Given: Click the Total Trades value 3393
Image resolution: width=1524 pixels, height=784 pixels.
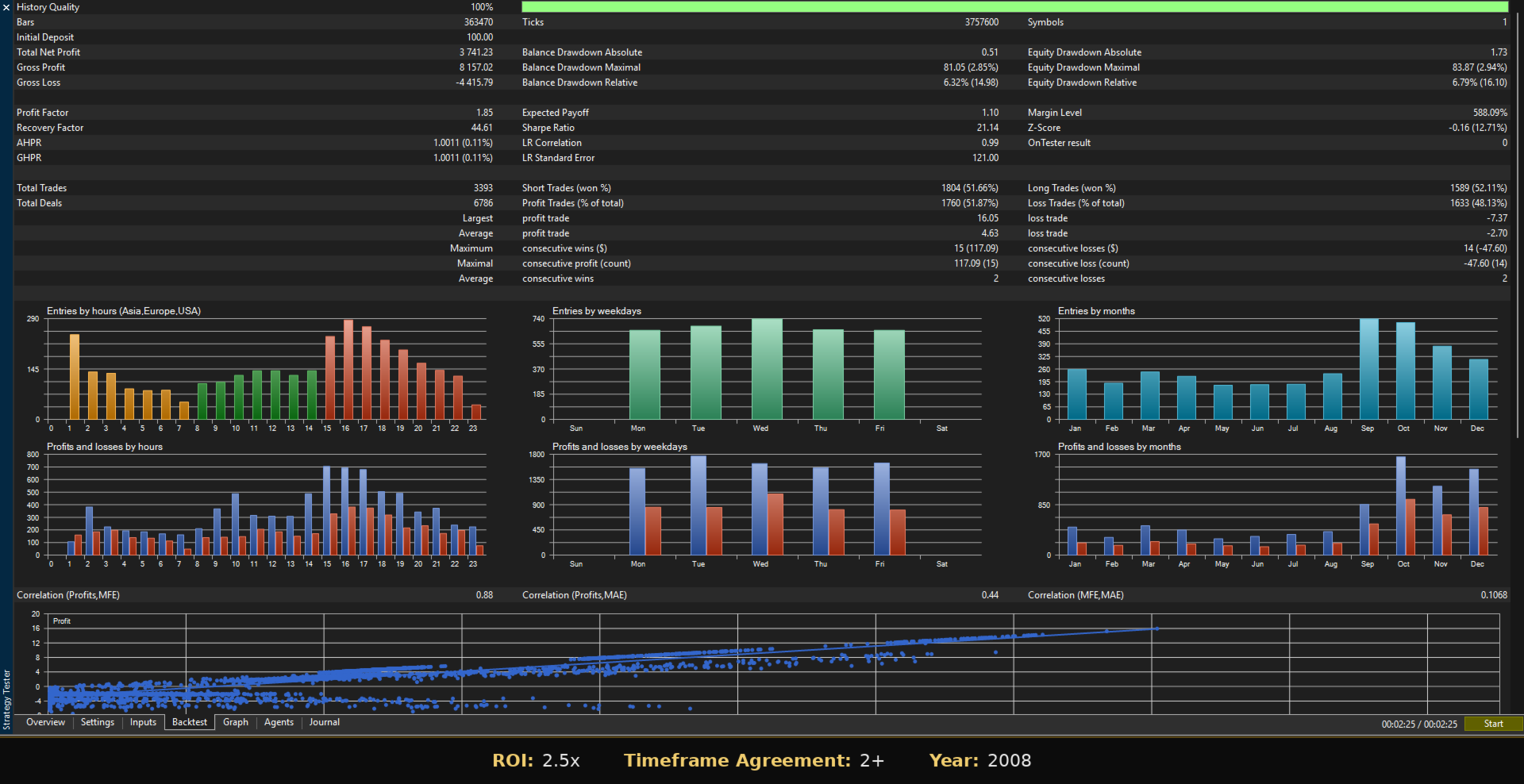Looking at the screenshot, I should [483, 188].
